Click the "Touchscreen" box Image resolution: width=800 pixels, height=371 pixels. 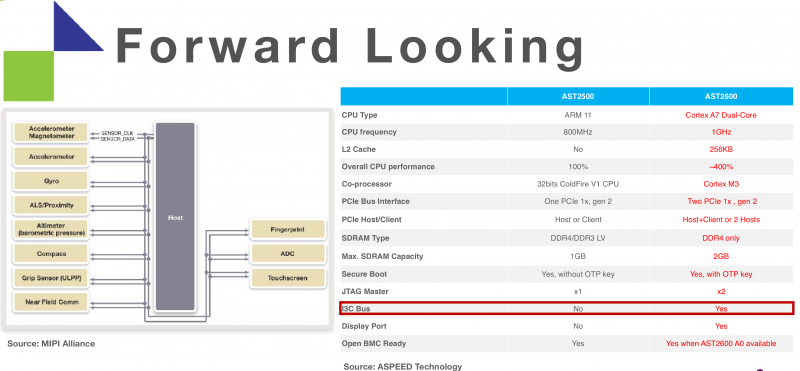pyautogui.click(x=287, y=278)
